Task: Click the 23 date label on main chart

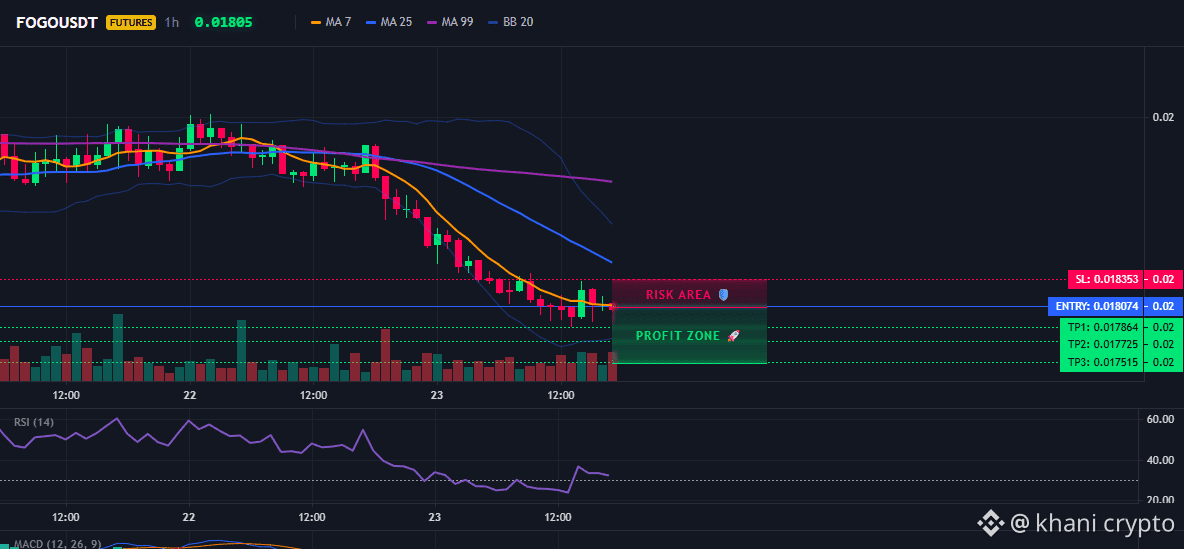Action: pos(436,395)
